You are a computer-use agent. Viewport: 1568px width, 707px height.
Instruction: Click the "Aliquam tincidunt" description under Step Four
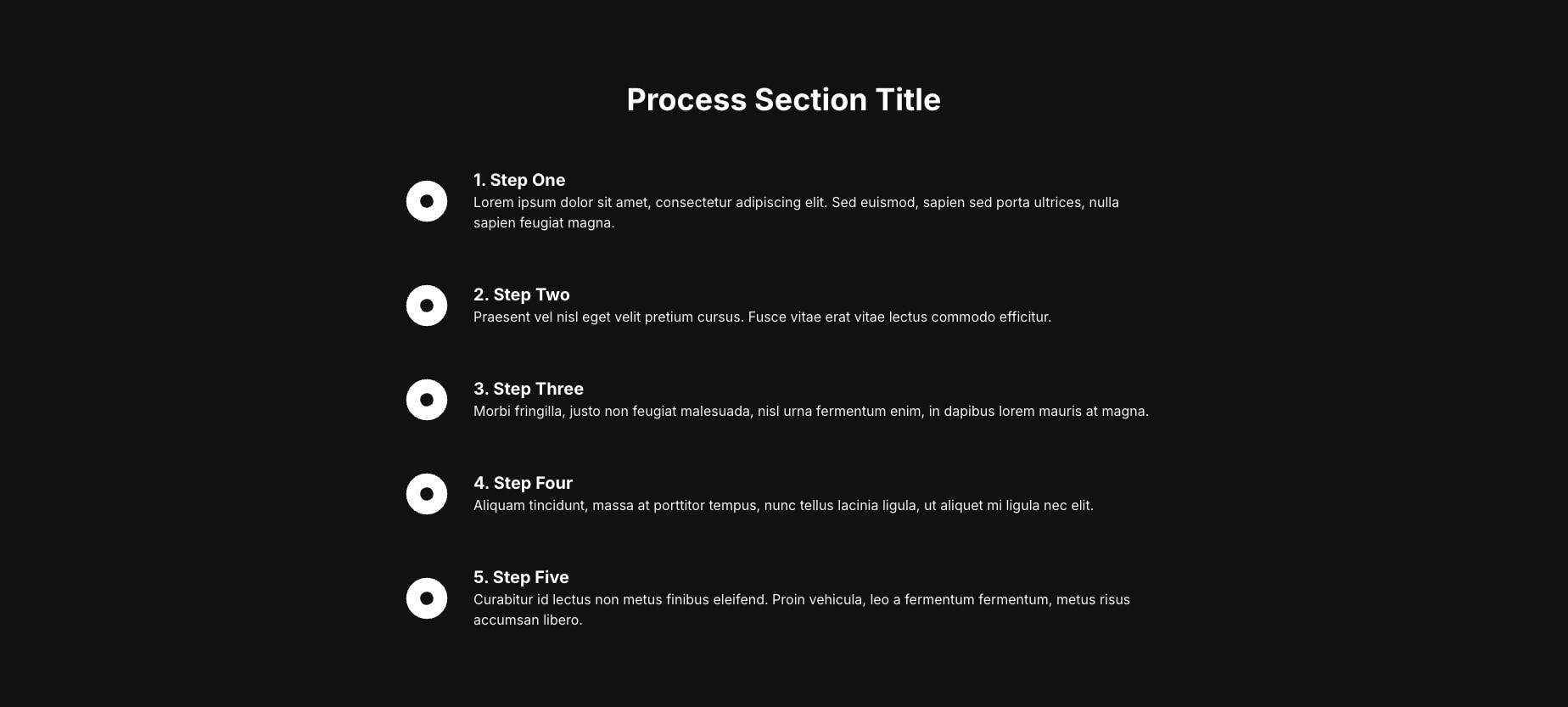point(783,505)
